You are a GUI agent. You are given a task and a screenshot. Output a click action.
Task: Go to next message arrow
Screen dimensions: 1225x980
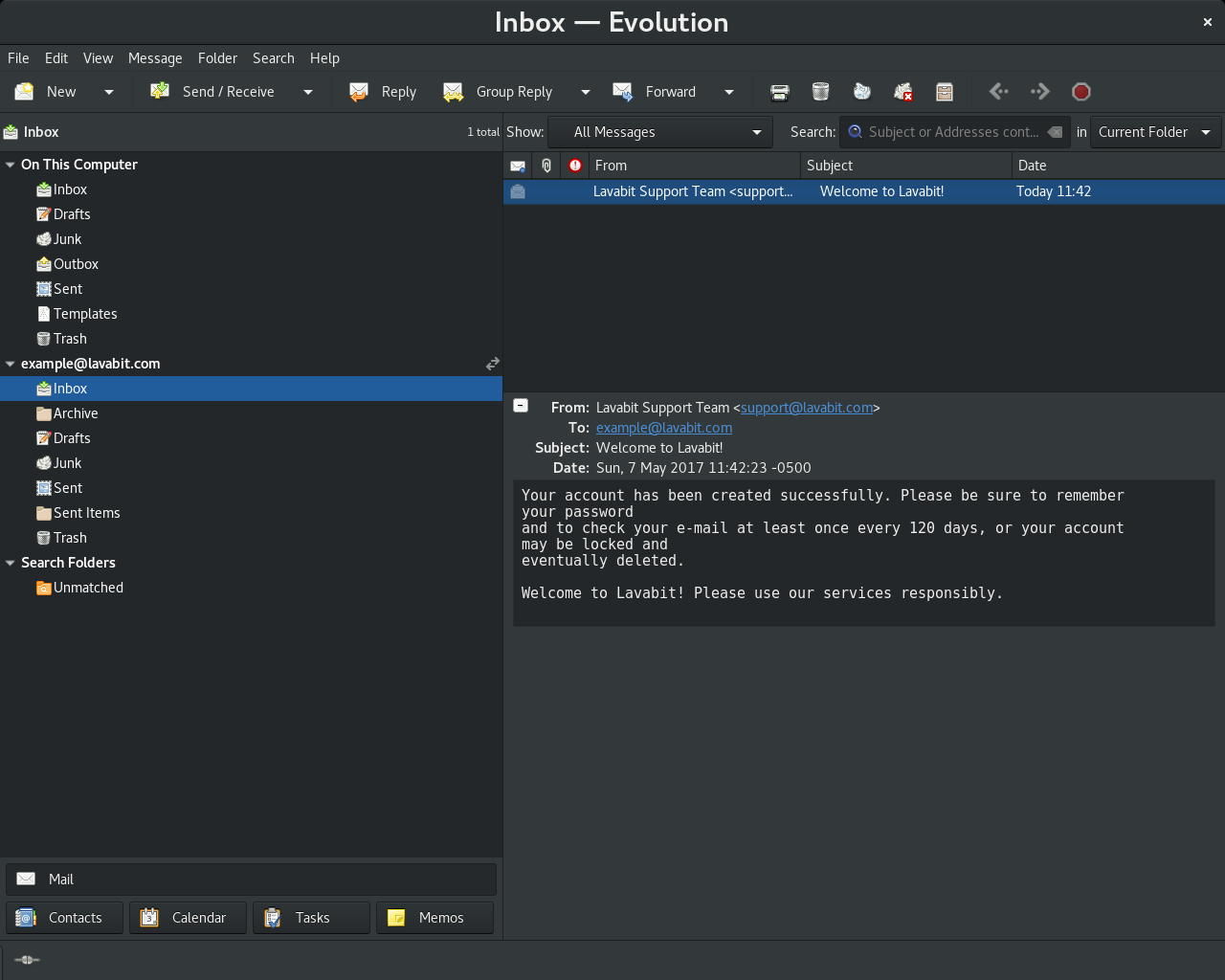pyautogui.click(x=1040, y=91)
